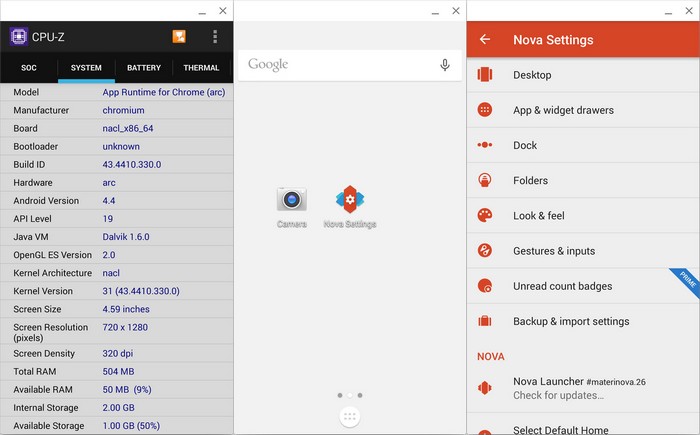Click Nova Launcher Check for updates

coord(583,388)
